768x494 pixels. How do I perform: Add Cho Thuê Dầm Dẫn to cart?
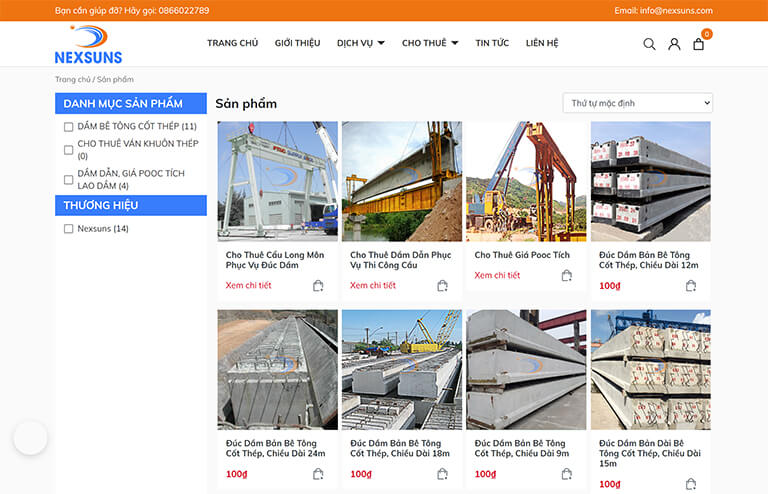(442, 285)
